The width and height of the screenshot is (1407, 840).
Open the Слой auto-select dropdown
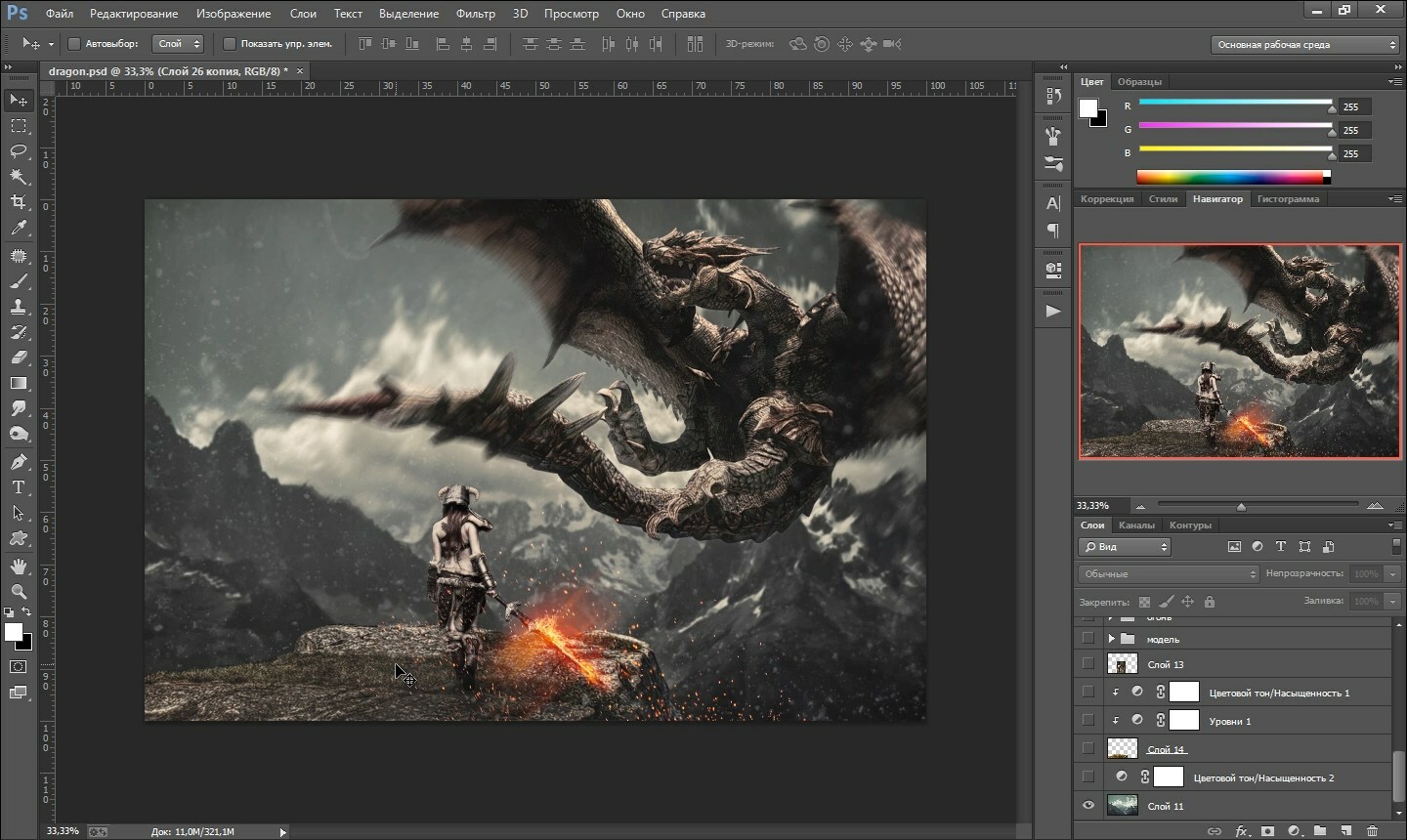178,44
